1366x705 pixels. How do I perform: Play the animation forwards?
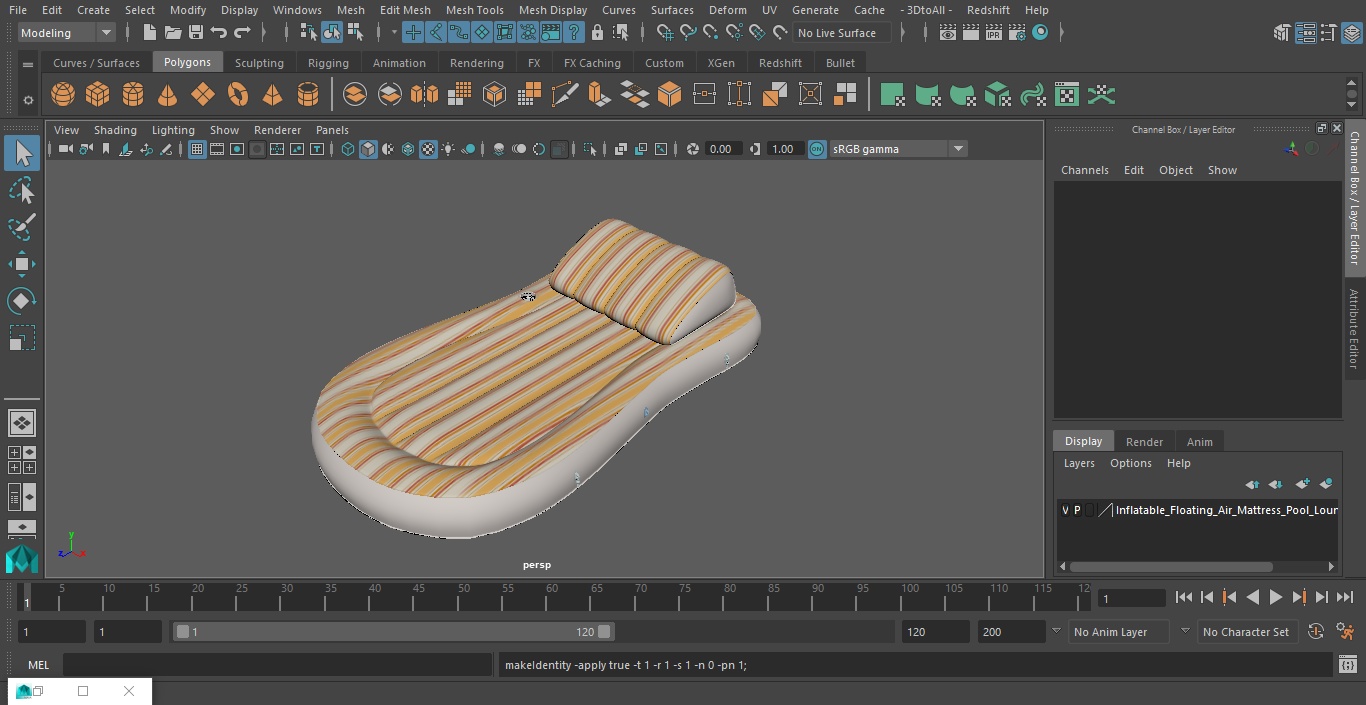[x=1276, y=597]
